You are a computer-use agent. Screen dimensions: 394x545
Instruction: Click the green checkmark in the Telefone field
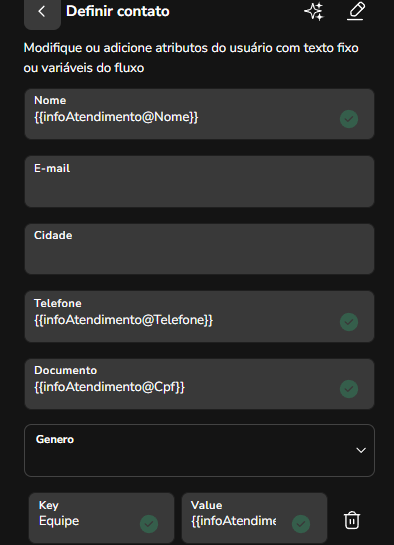tap(349, 322)
